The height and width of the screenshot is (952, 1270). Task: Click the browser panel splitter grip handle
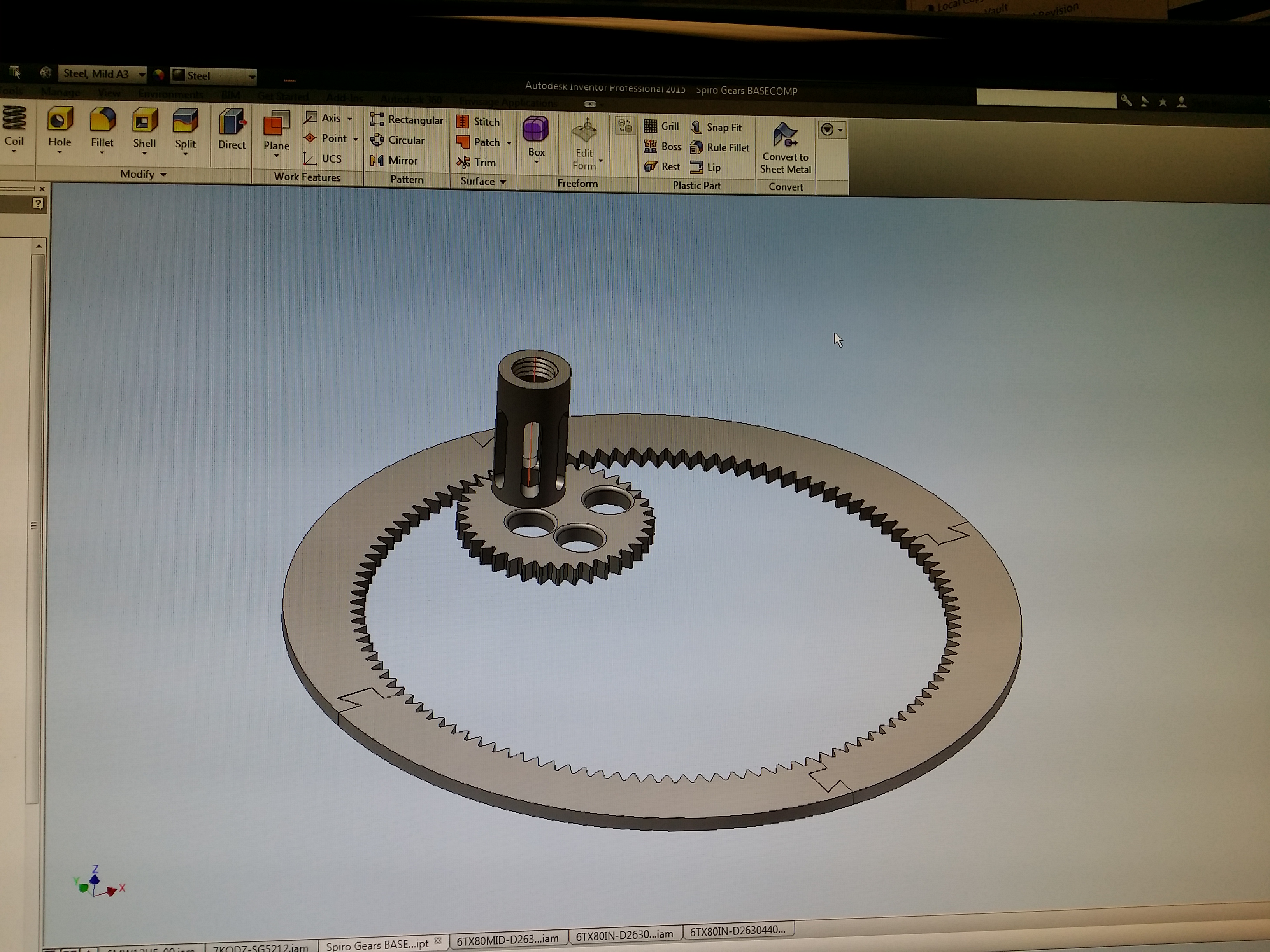click(33, 525)
